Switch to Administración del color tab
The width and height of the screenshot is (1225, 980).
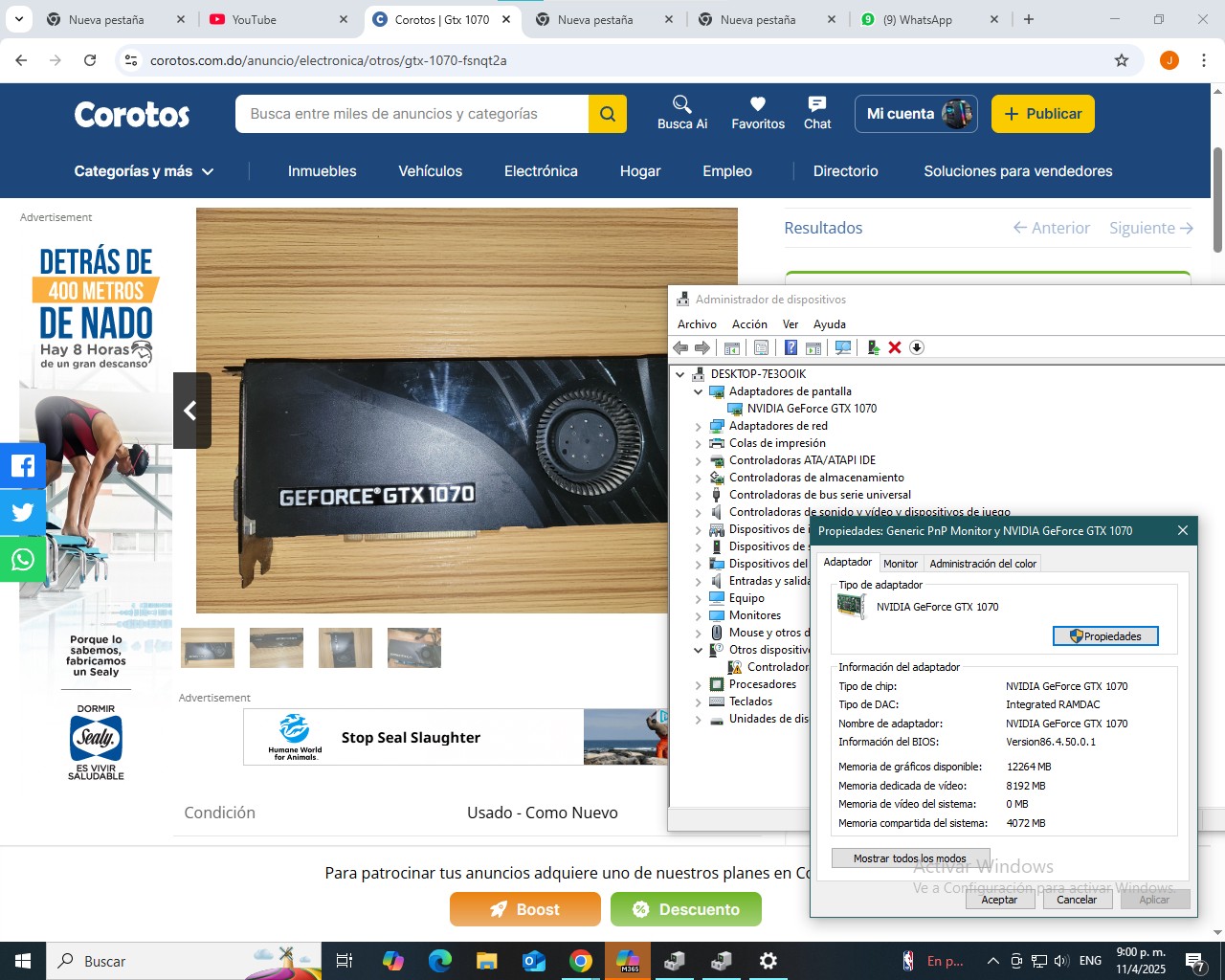click(x=983, y=564)
